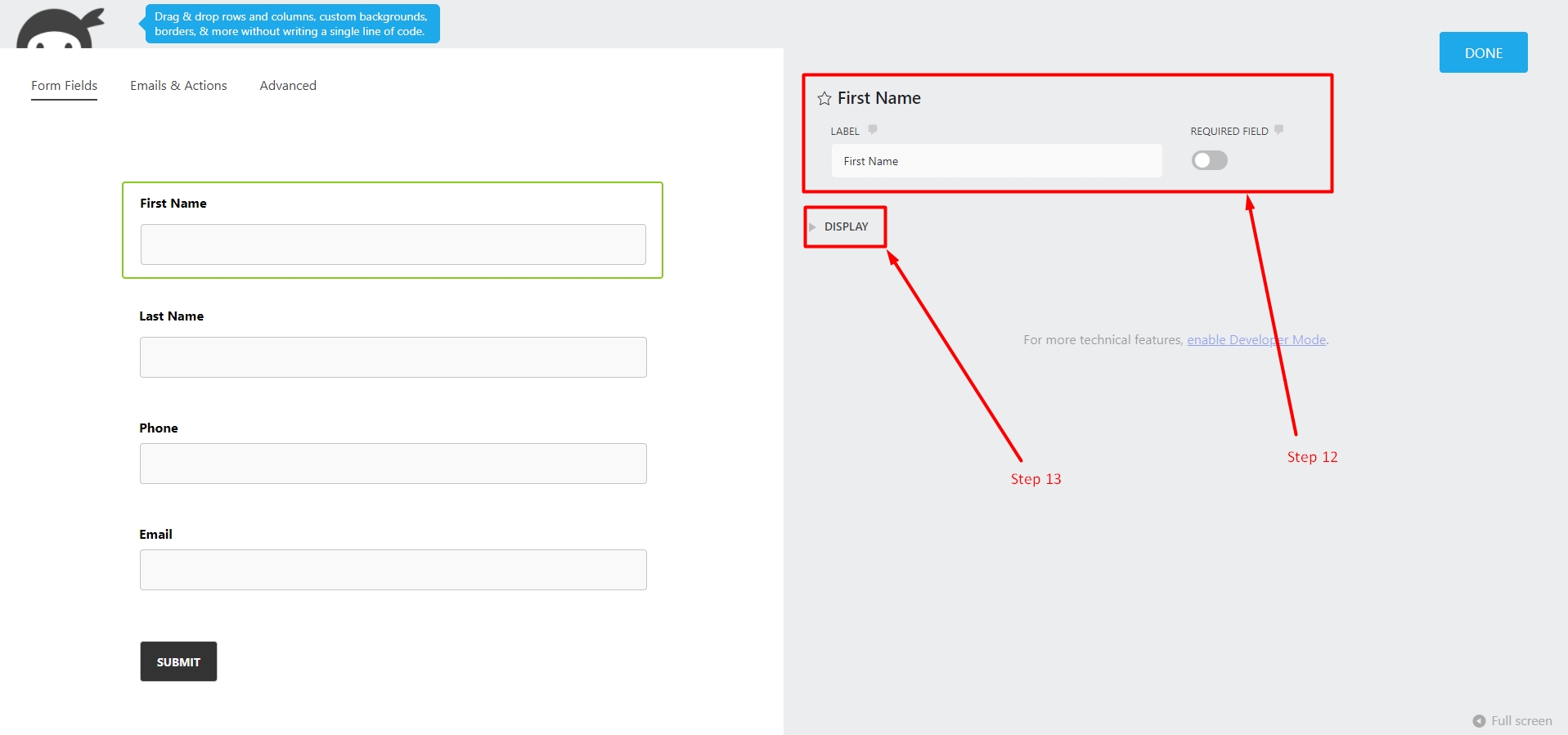Select the Phone input field

[x=393, y=464]
